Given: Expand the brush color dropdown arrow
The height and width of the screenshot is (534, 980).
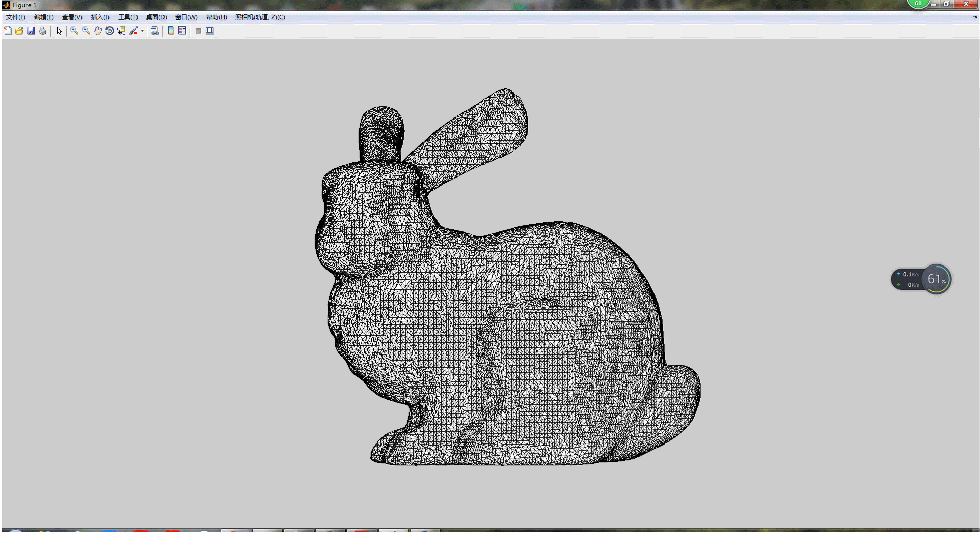Looking at the screenshot, I should point(142,31).
